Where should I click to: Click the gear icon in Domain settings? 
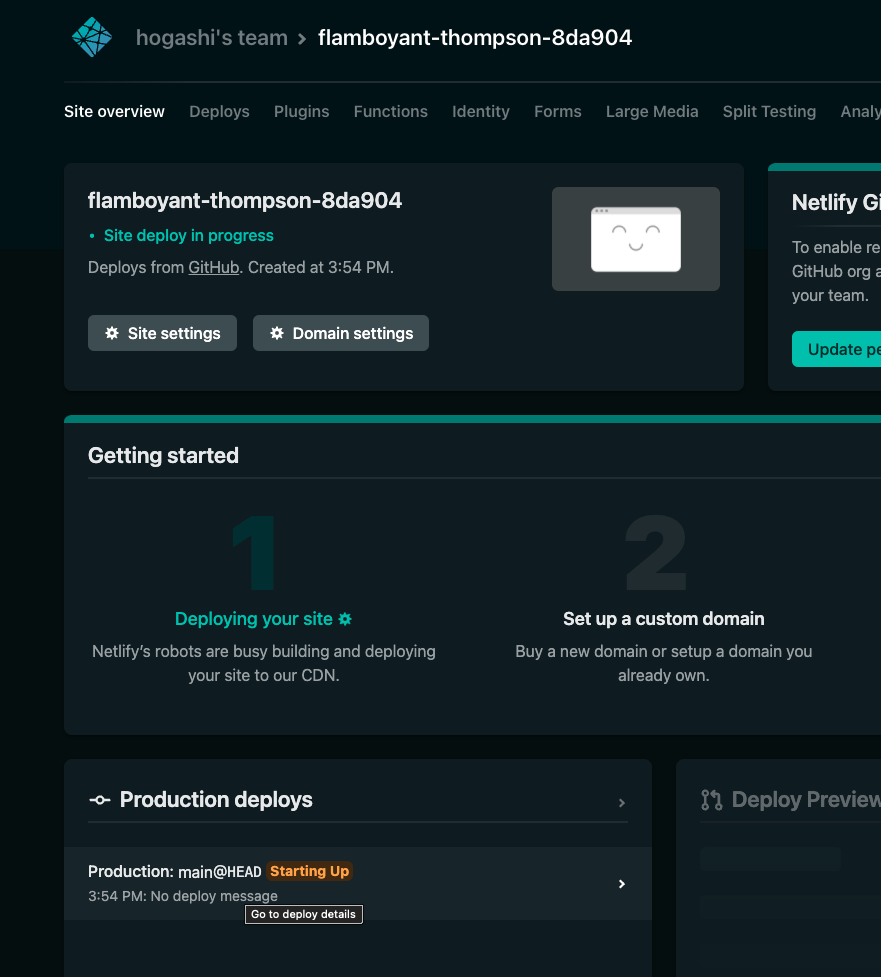pyautogui.click(x=277, y=333)
